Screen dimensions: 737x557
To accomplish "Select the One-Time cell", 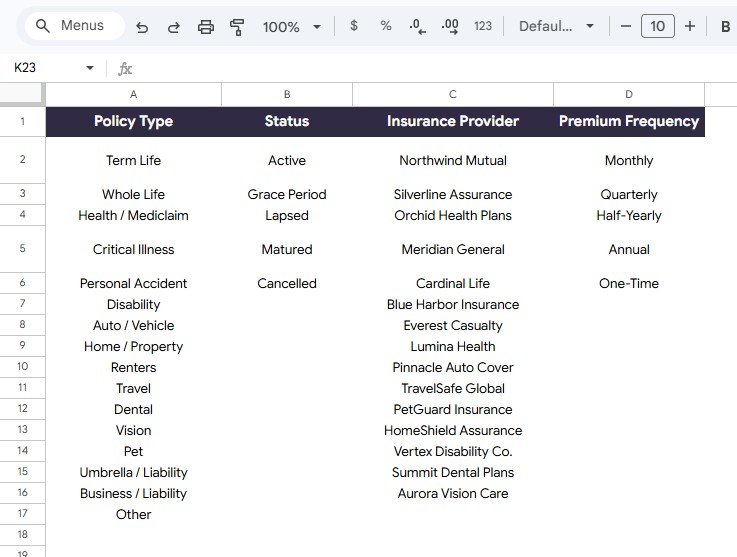I will (x=629, y=283).
